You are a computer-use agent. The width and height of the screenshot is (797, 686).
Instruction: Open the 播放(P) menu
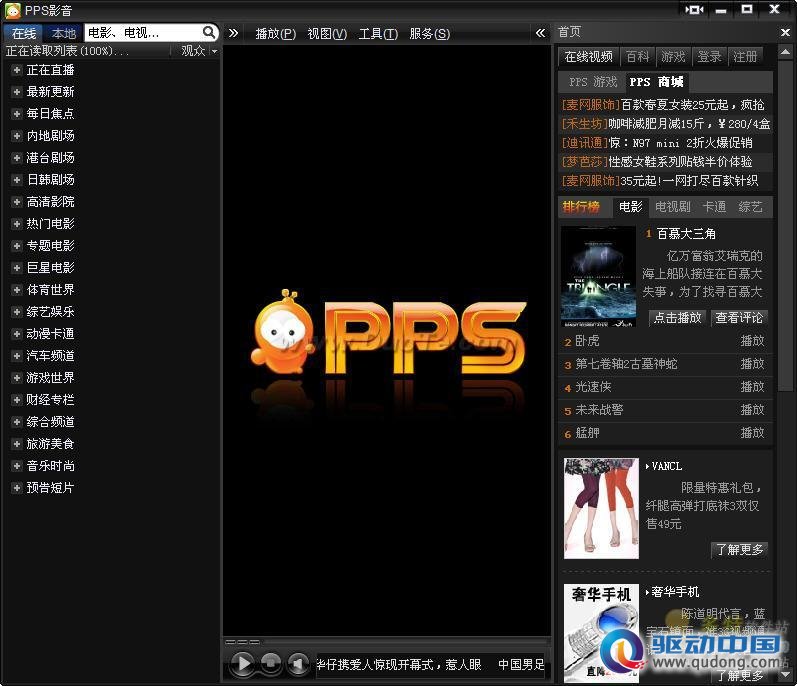tap(275, 34)
